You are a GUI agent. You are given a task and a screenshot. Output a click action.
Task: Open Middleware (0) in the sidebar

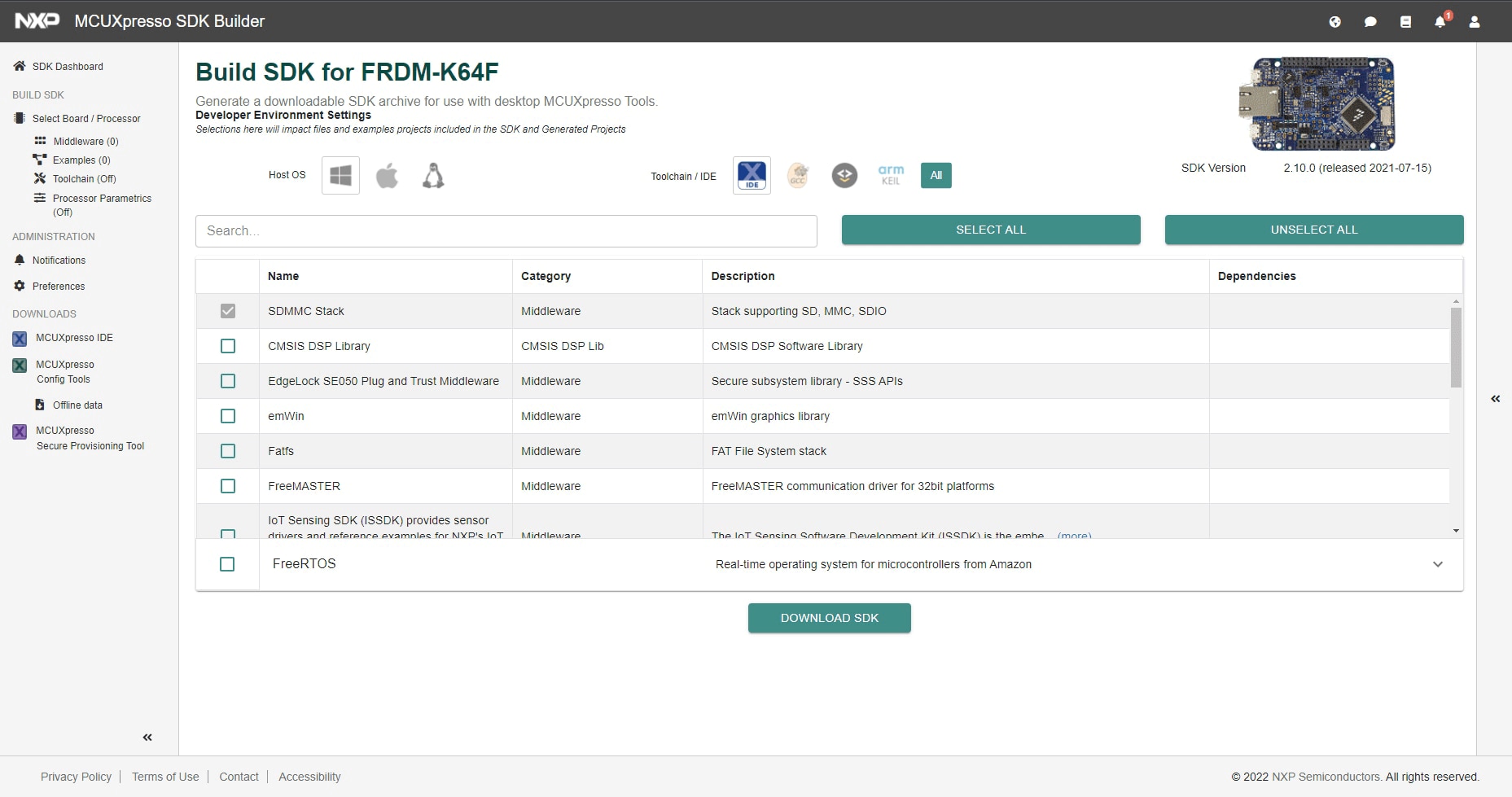pyautogui.click(x=85, y=141)
